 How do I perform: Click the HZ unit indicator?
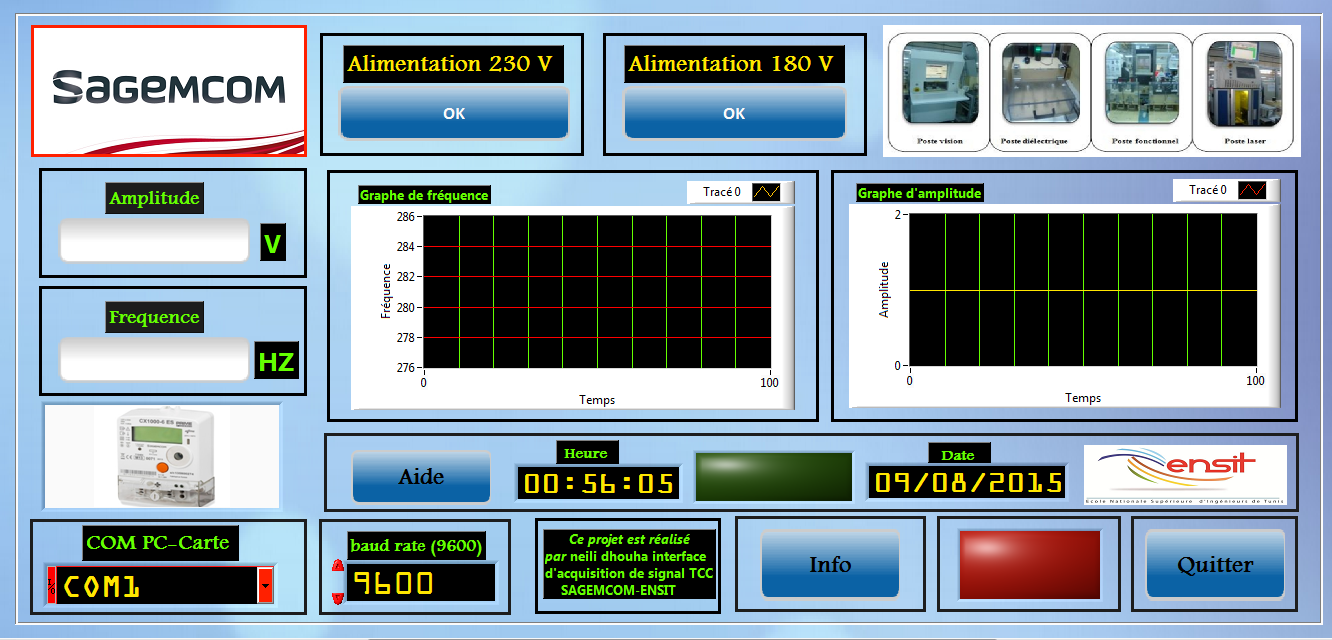(276, 361)
